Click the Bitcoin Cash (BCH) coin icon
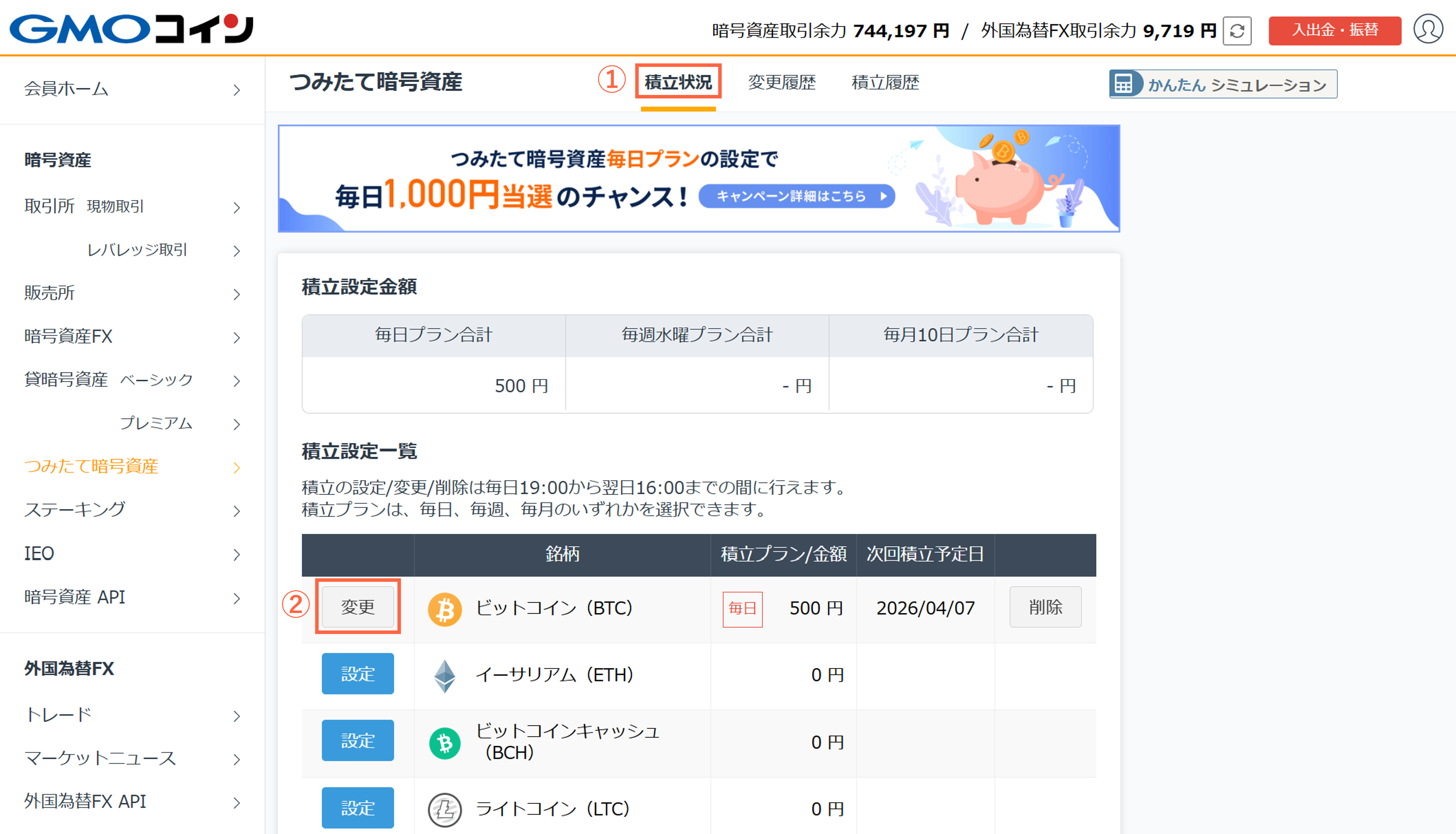This screenshot has height=834, width=1456. (x=445, y=743)
